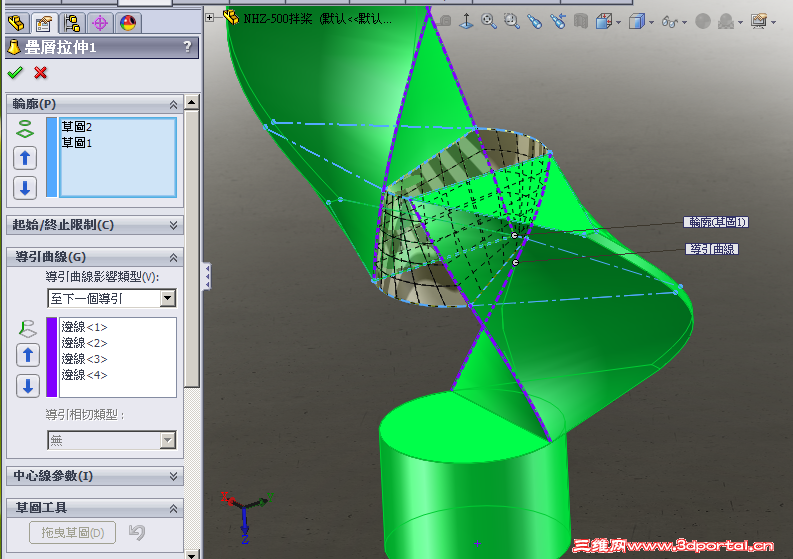Viewport: 793px width, 559px height.
Task: Click the blue profile color bar
Action: click(52, 157)
